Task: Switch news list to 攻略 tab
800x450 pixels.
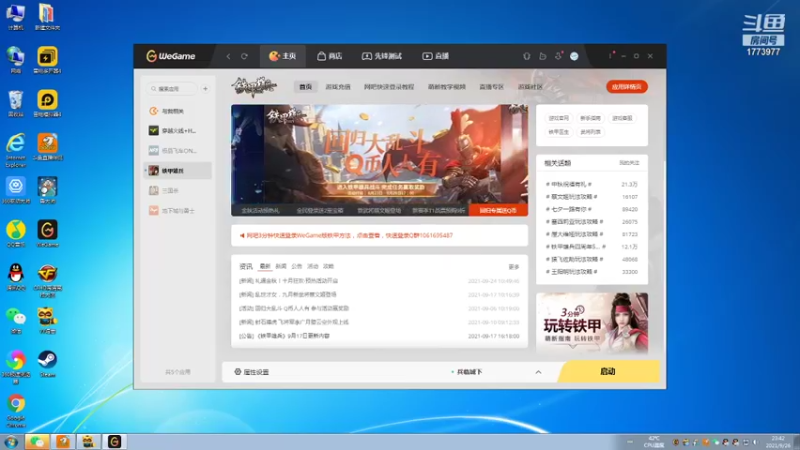Action: click(x=328, y=266)
